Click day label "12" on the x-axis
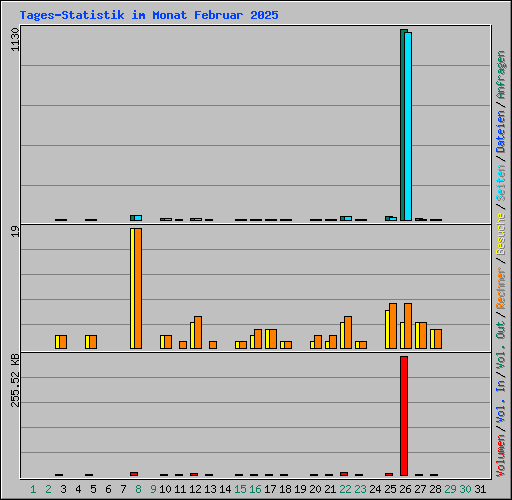The image size is (512, 500). coord(195,489)
